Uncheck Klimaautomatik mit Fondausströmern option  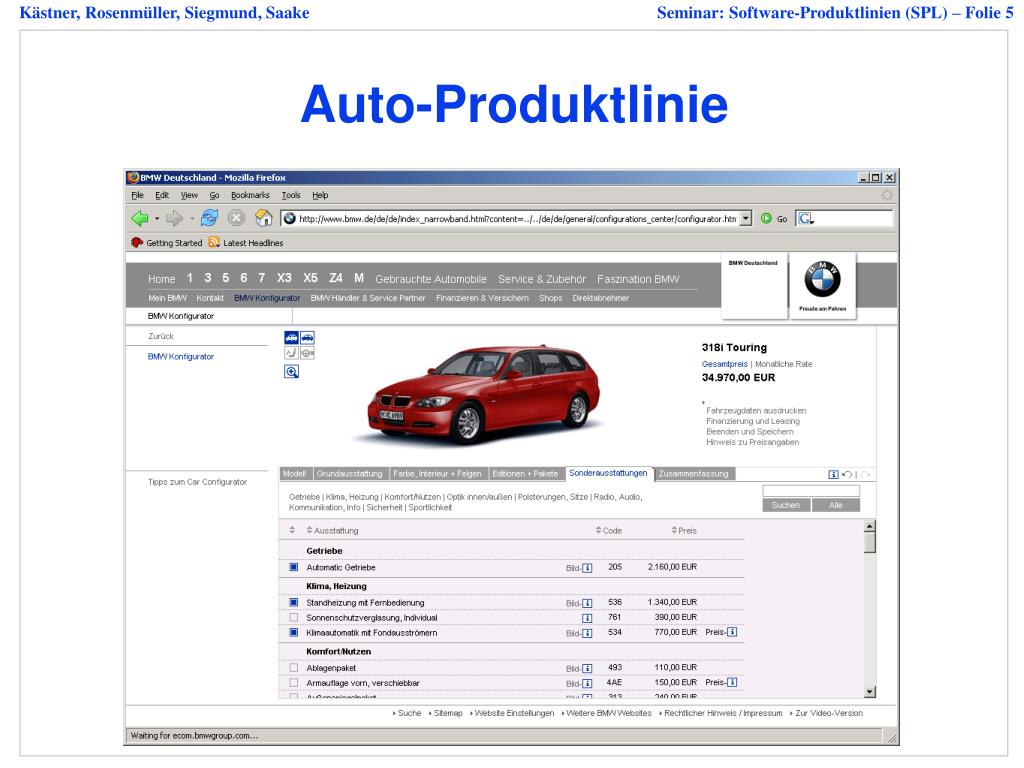coord(294,632)
